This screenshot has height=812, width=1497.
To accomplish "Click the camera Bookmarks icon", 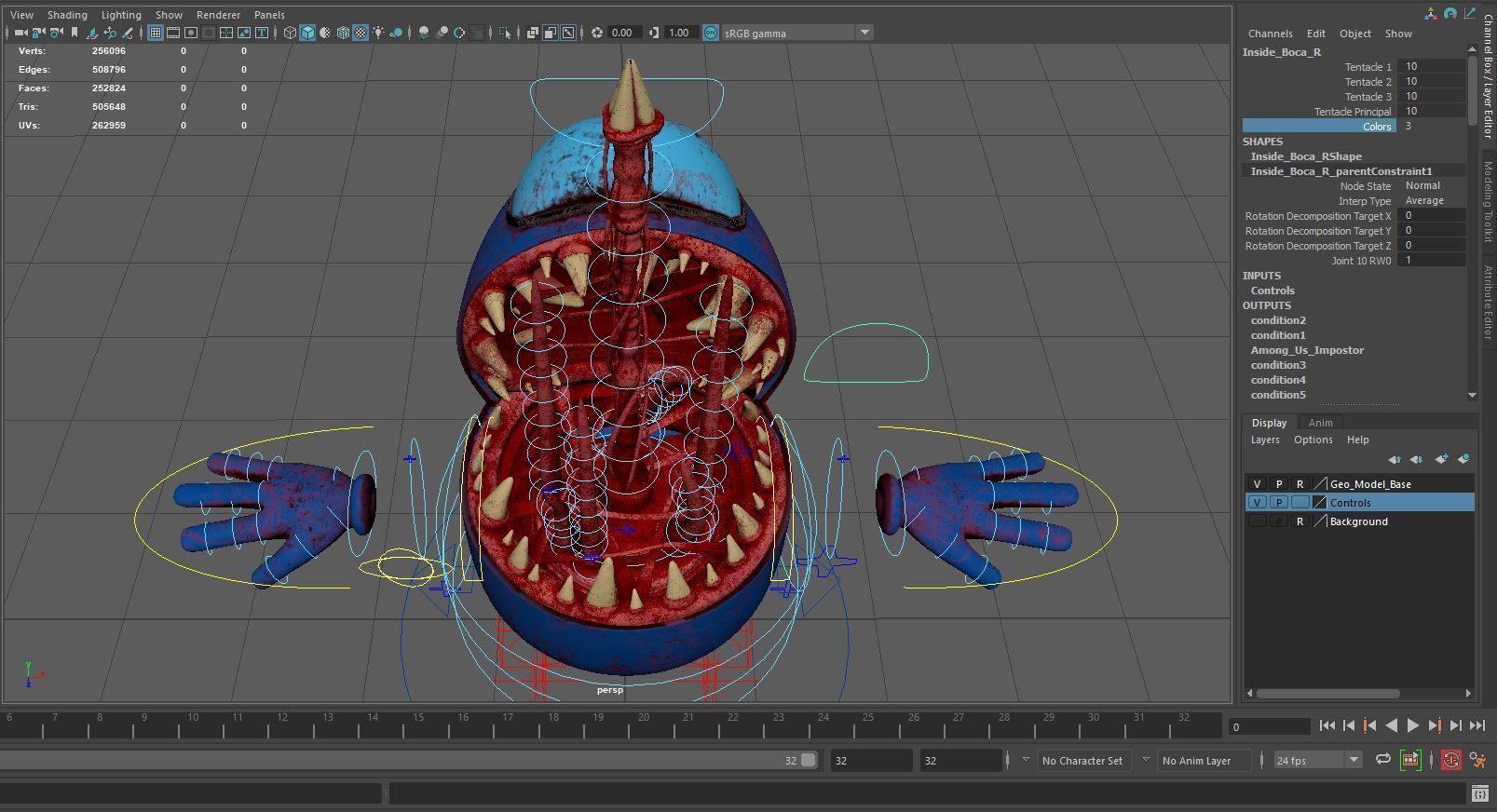I will click(x=75, y=33).
